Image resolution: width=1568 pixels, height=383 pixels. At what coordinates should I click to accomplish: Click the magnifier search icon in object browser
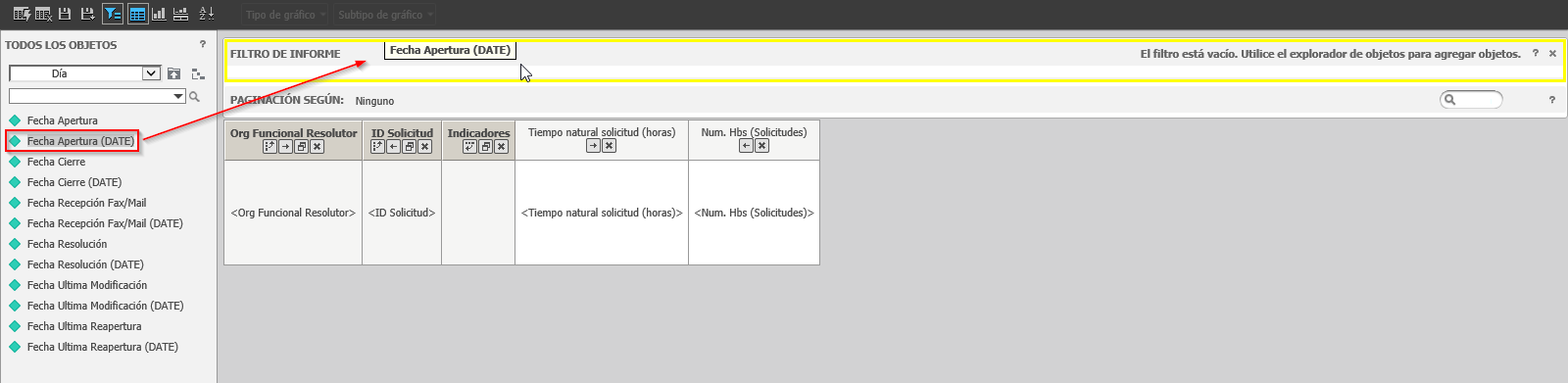194,96
